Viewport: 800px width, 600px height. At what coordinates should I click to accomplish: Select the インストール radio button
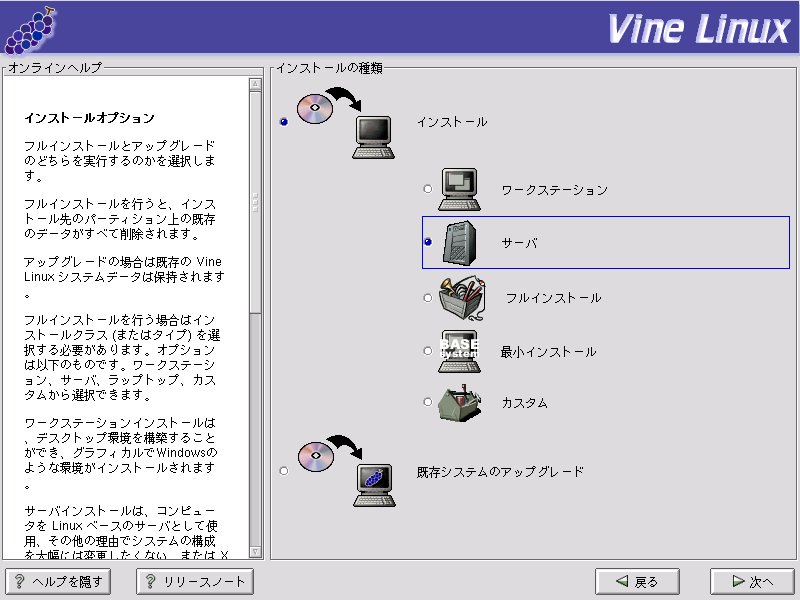point(284,121)
